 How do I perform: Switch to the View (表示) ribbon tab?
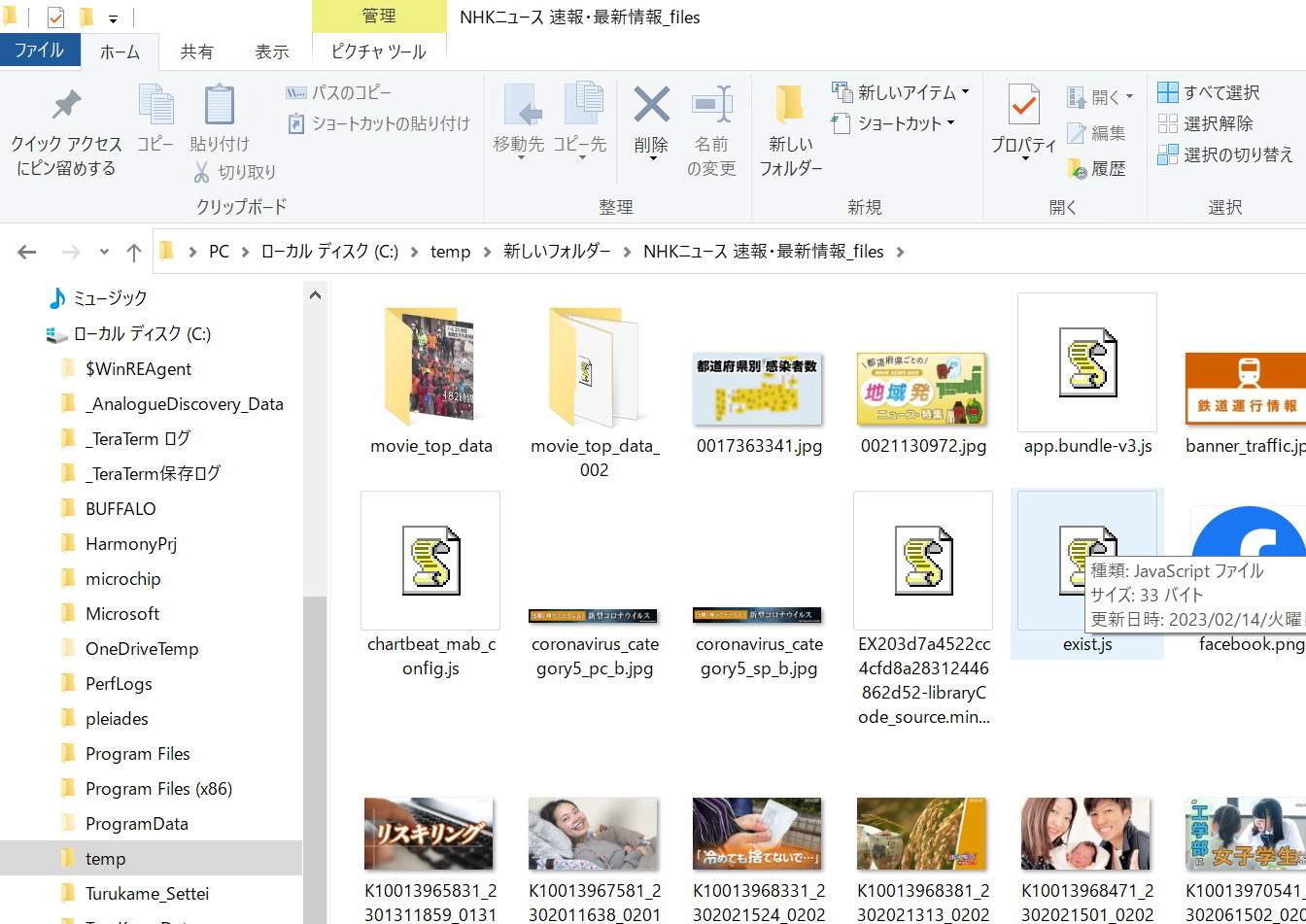click(x=272, y=51)
